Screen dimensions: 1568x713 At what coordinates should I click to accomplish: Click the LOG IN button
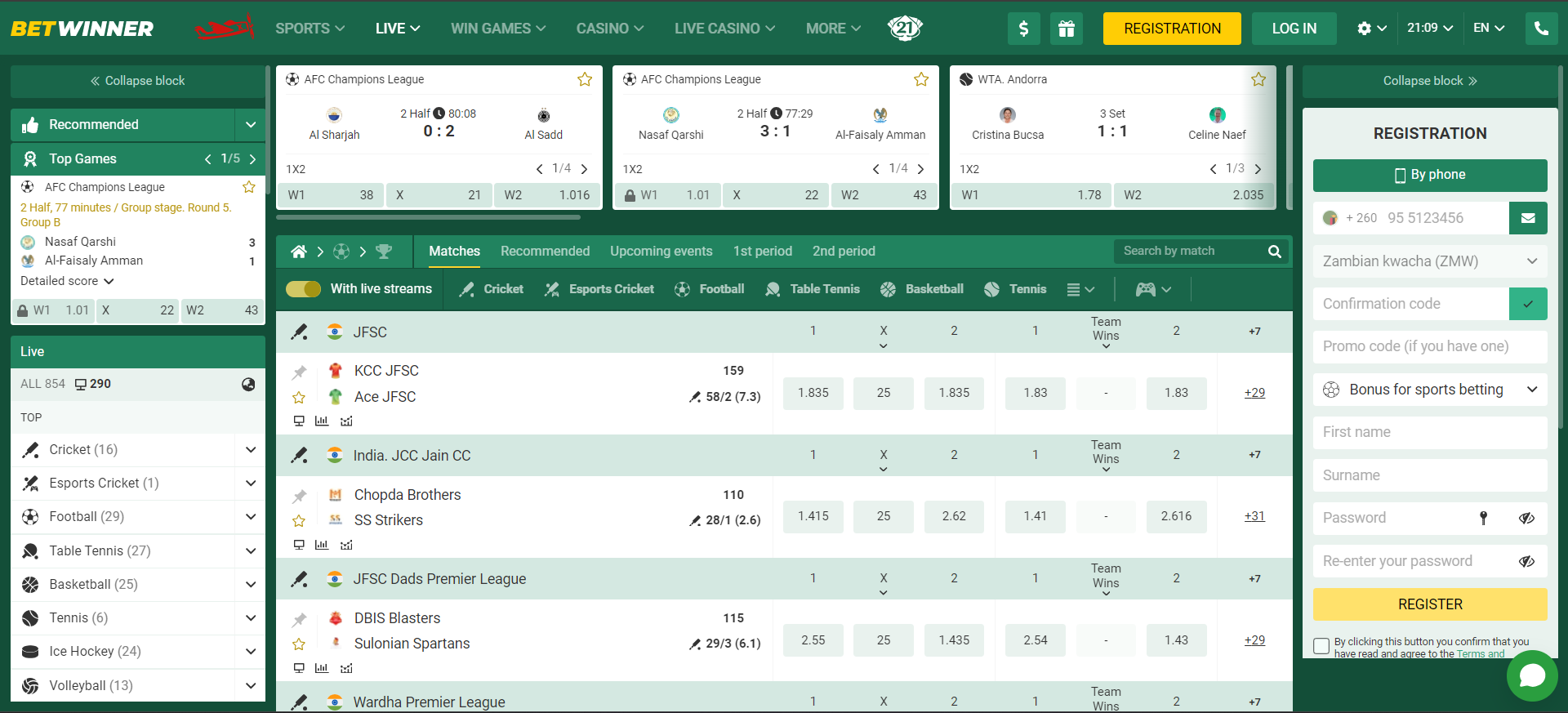tap(1294, 29)
